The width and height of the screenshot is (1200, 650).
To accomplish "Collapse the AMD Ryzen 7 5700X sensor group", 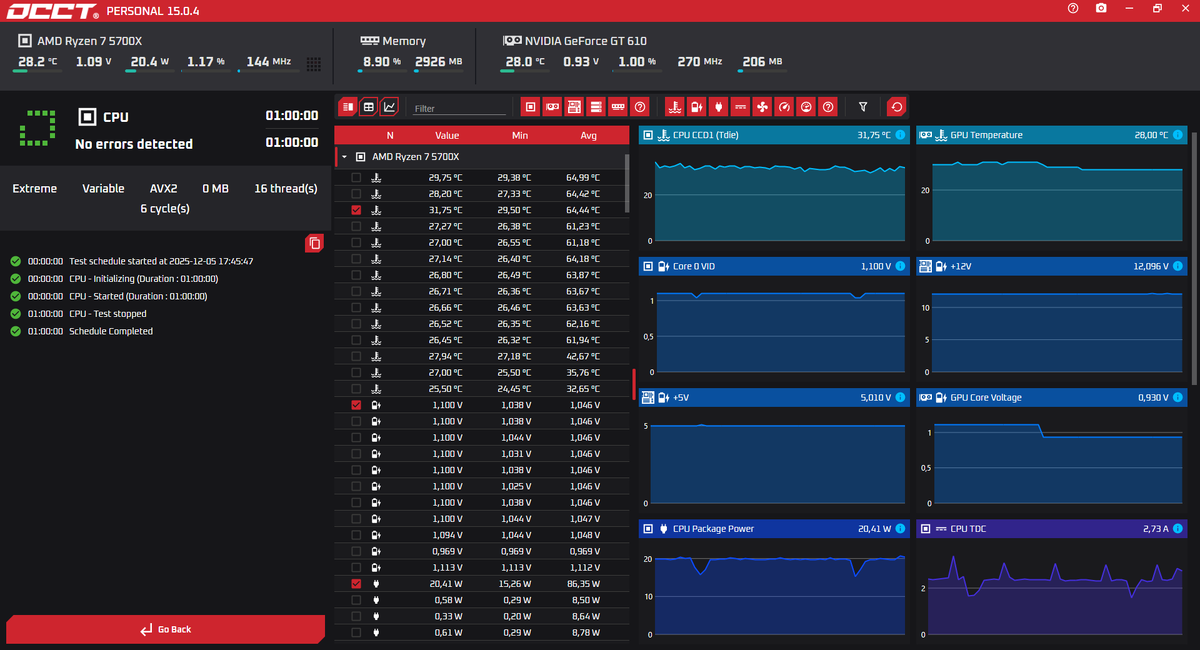I will [x=344, y=157].
